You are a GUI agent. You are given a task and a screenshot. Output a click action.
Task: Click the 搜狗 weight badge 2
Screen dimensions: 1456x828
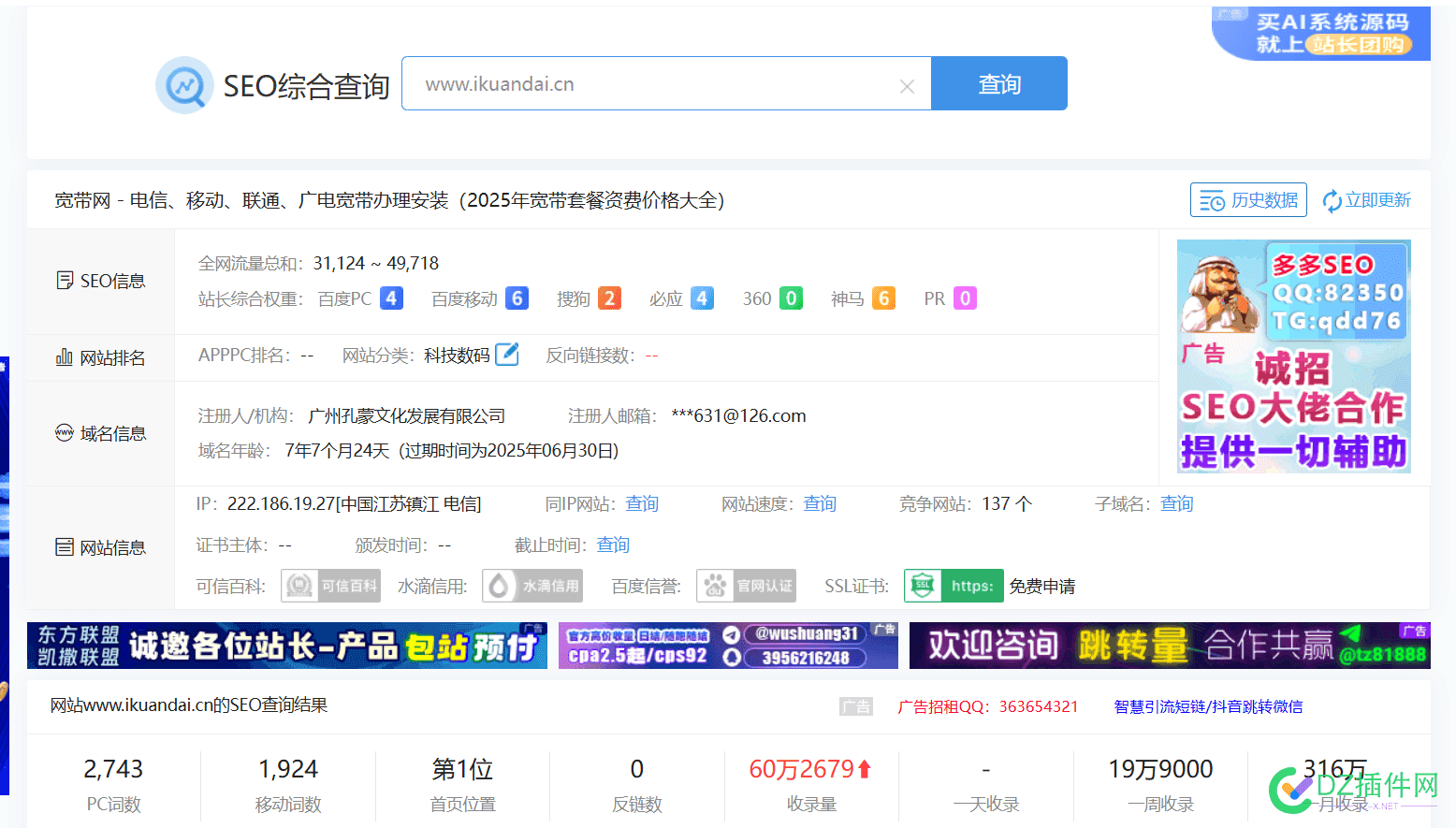tap(609, 298)
